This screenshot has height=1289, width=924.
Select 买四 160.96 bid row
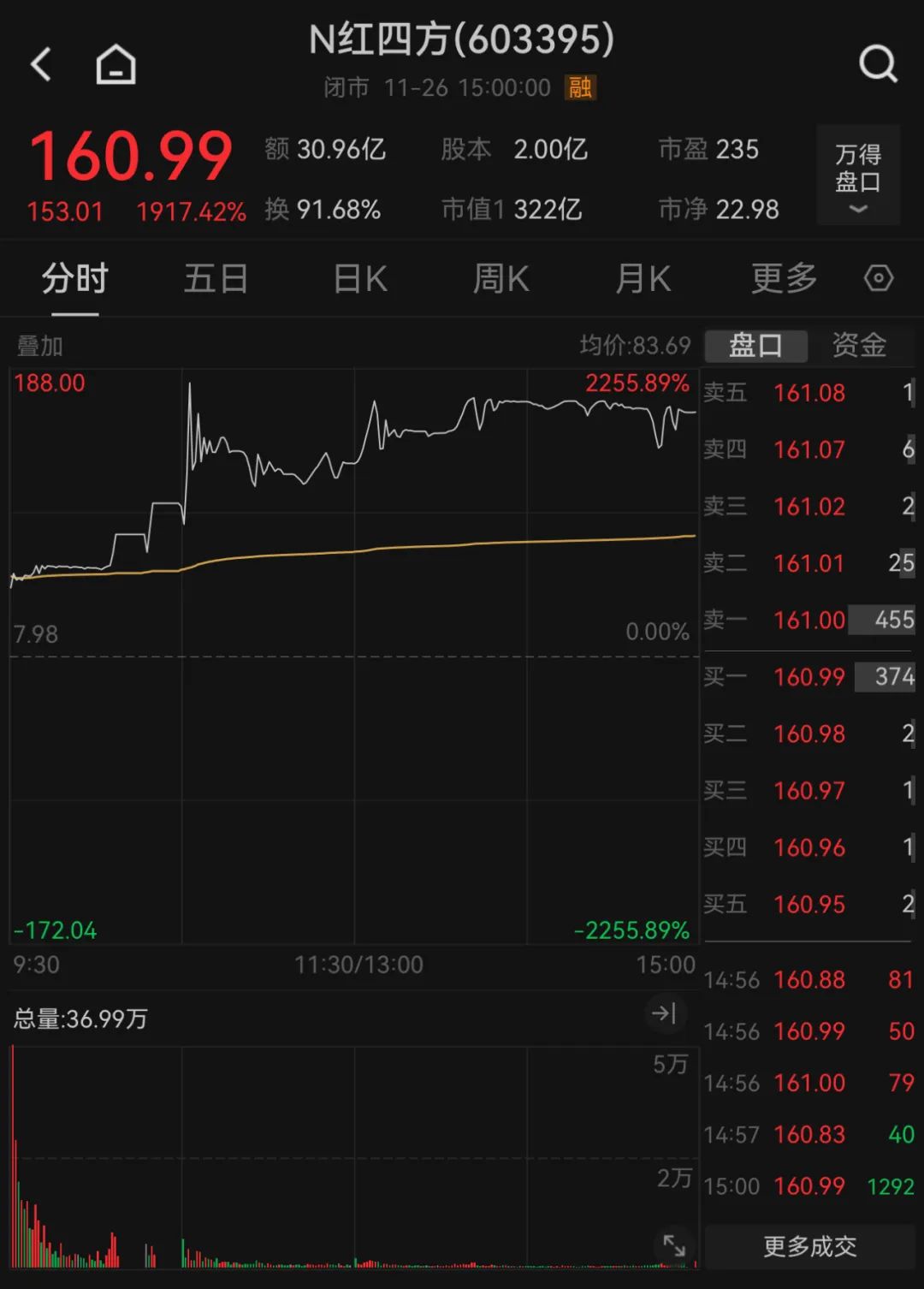coord(808,847)
